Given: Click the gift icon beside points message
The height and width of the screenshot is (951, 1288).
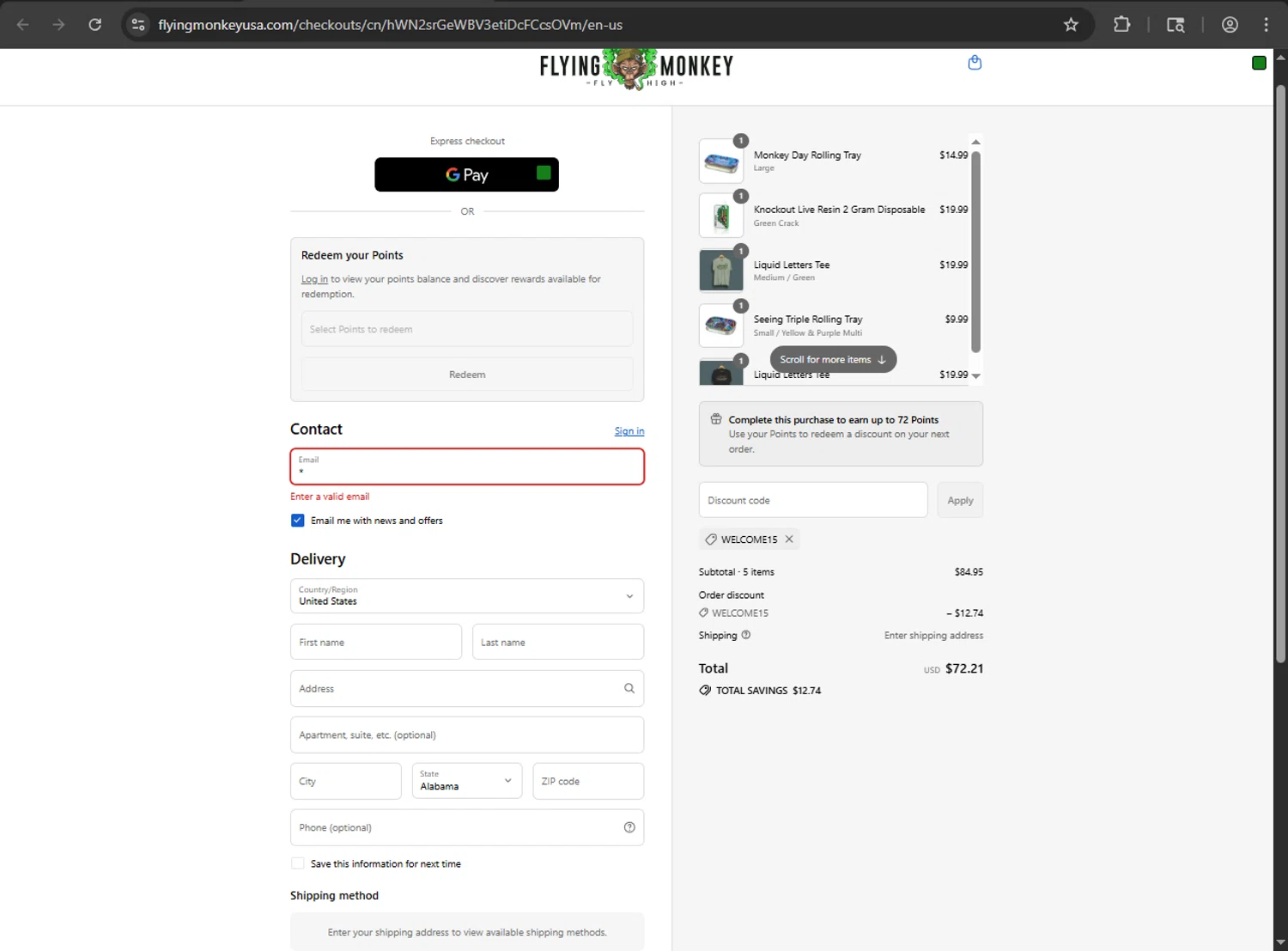Looking at the screenshot, I should (x=716, y=419).
